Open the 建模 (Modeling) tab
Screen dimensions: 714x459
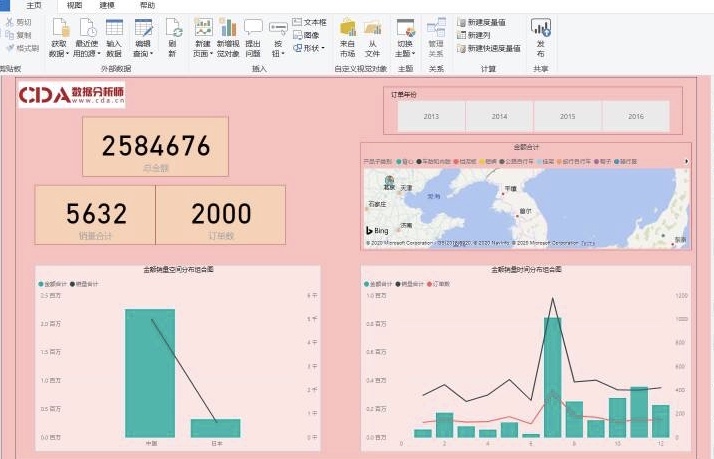click(107, 5)
